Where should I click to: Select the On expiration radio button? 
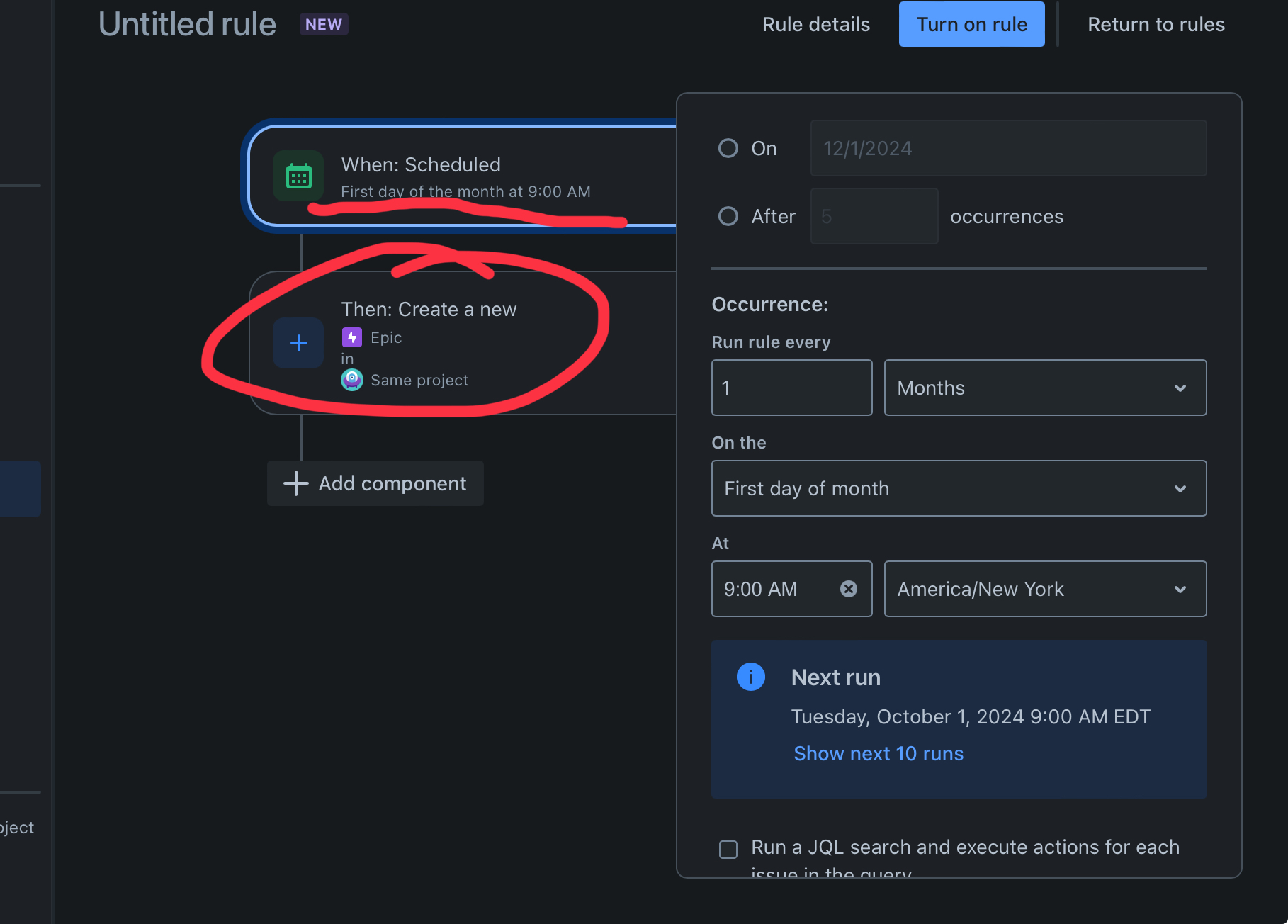point(728,148)
